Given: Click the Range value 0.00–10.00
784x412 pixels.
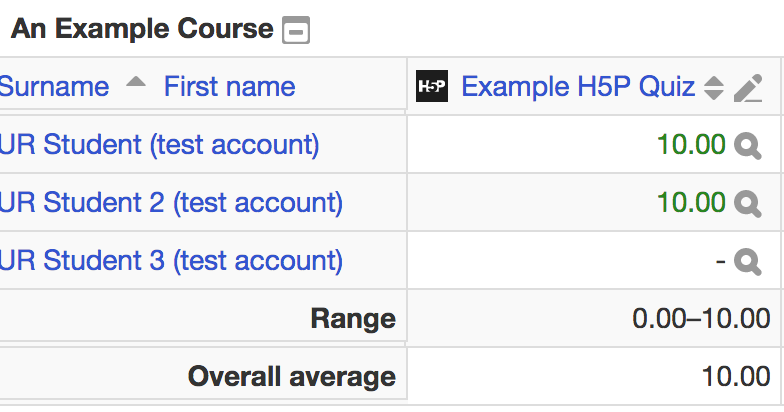Looking at the screenshot, I should [701, 318].
